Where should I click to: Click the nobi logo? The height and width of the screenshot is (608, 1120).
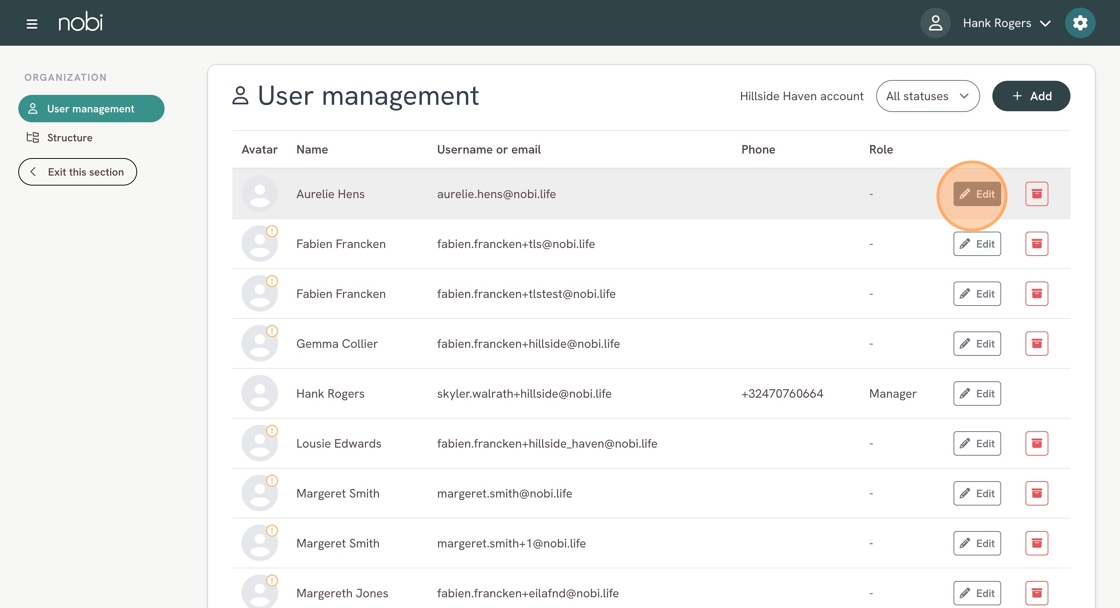80,23
